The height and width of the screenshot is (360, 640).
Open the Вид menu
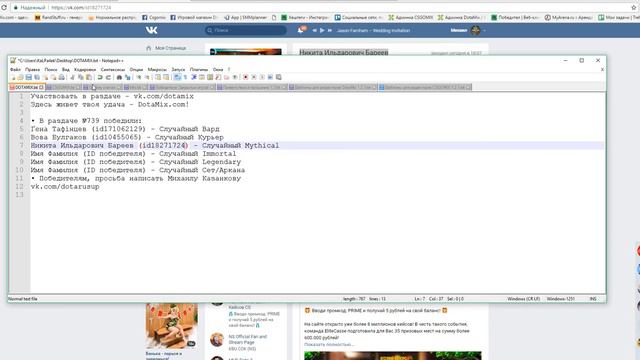(65, 69)
